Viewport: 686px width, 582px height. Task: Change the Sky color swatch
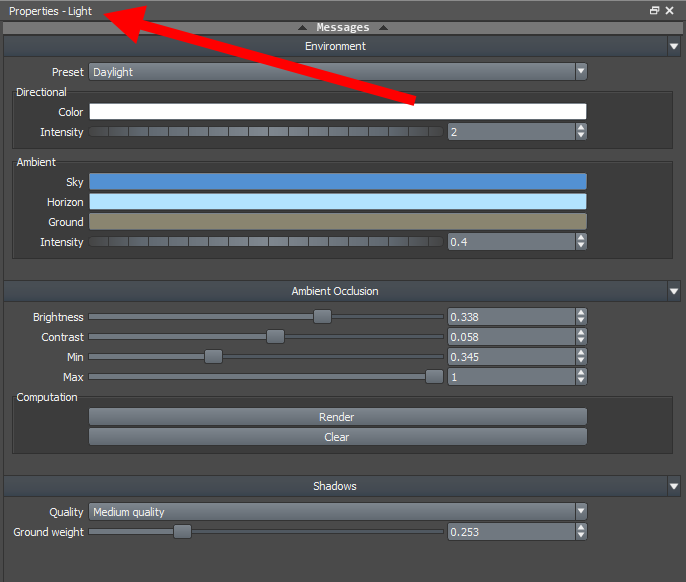pyautogui.click(x=338, y=182)
